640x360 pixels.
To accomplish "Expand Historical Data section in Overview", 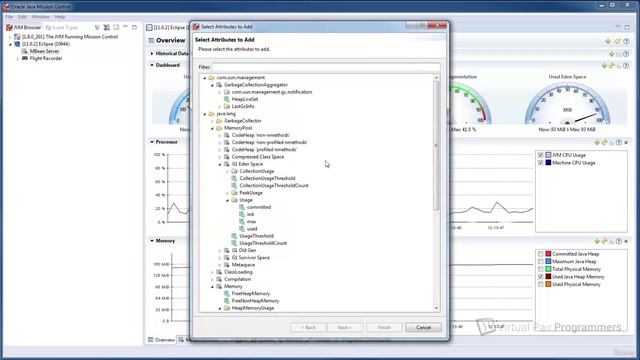I will point(152,53).
